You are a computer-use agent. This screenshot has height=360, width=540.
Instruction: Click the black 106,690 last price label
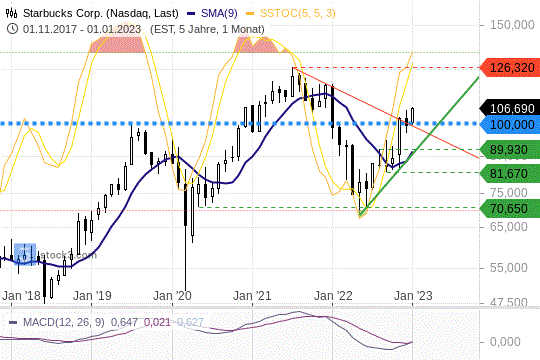(510, 108)
